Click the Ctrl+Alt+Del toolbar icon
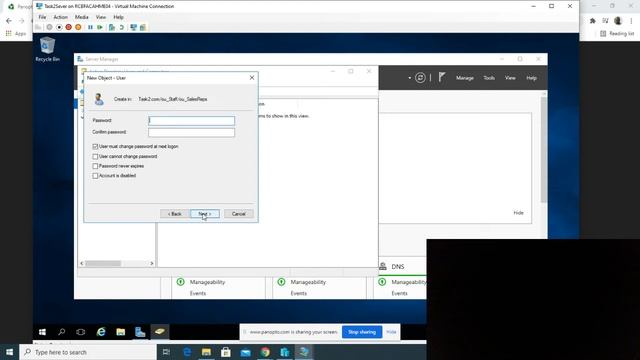The image size is (640, 360). coord(38,27)
